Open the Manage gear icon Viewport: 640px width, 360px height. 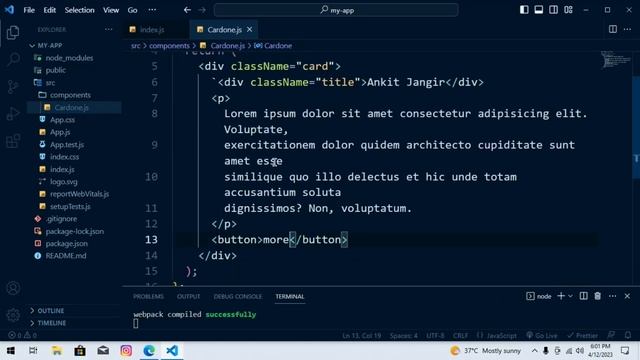click(x=13, y=315)
